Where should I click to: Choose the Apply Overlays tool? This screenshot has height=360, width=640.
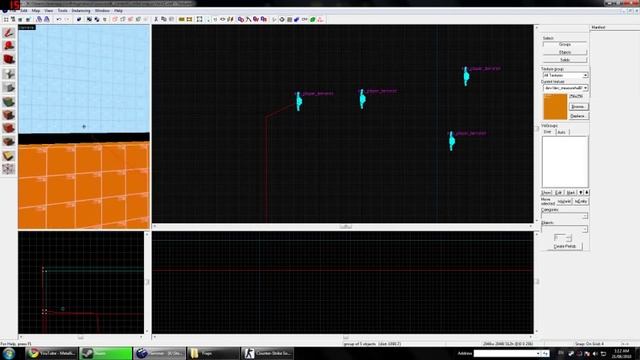[x=9, y=142]
